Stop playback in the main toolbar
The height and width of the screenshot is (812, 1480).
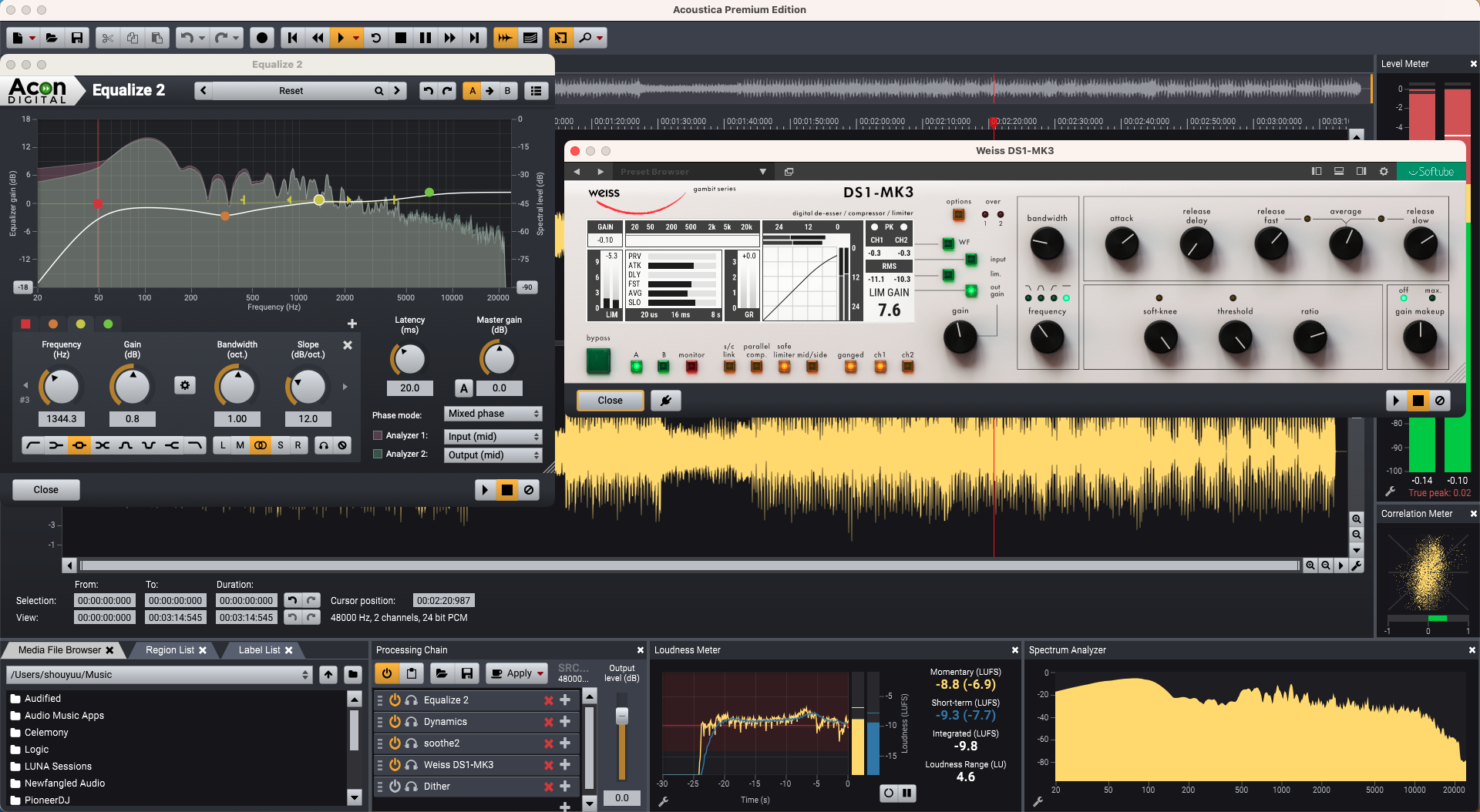click(x=401, y=38)
